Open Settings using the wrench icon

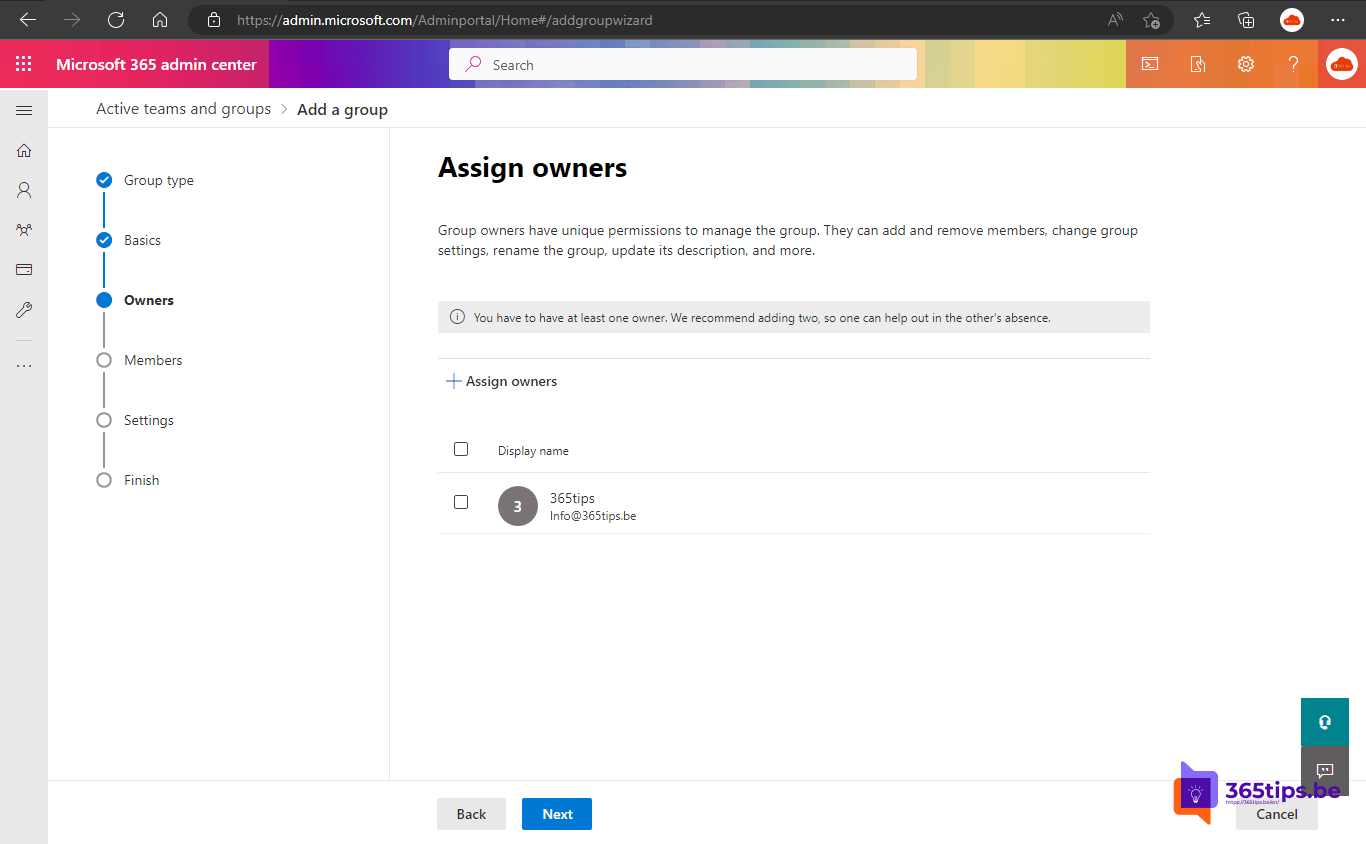tap(24, 309)
